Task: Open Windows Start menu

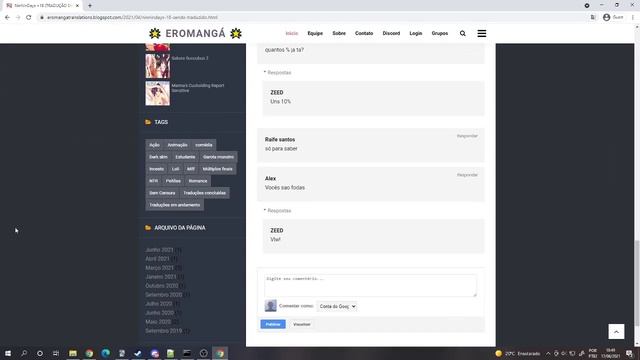Action: 8,353
